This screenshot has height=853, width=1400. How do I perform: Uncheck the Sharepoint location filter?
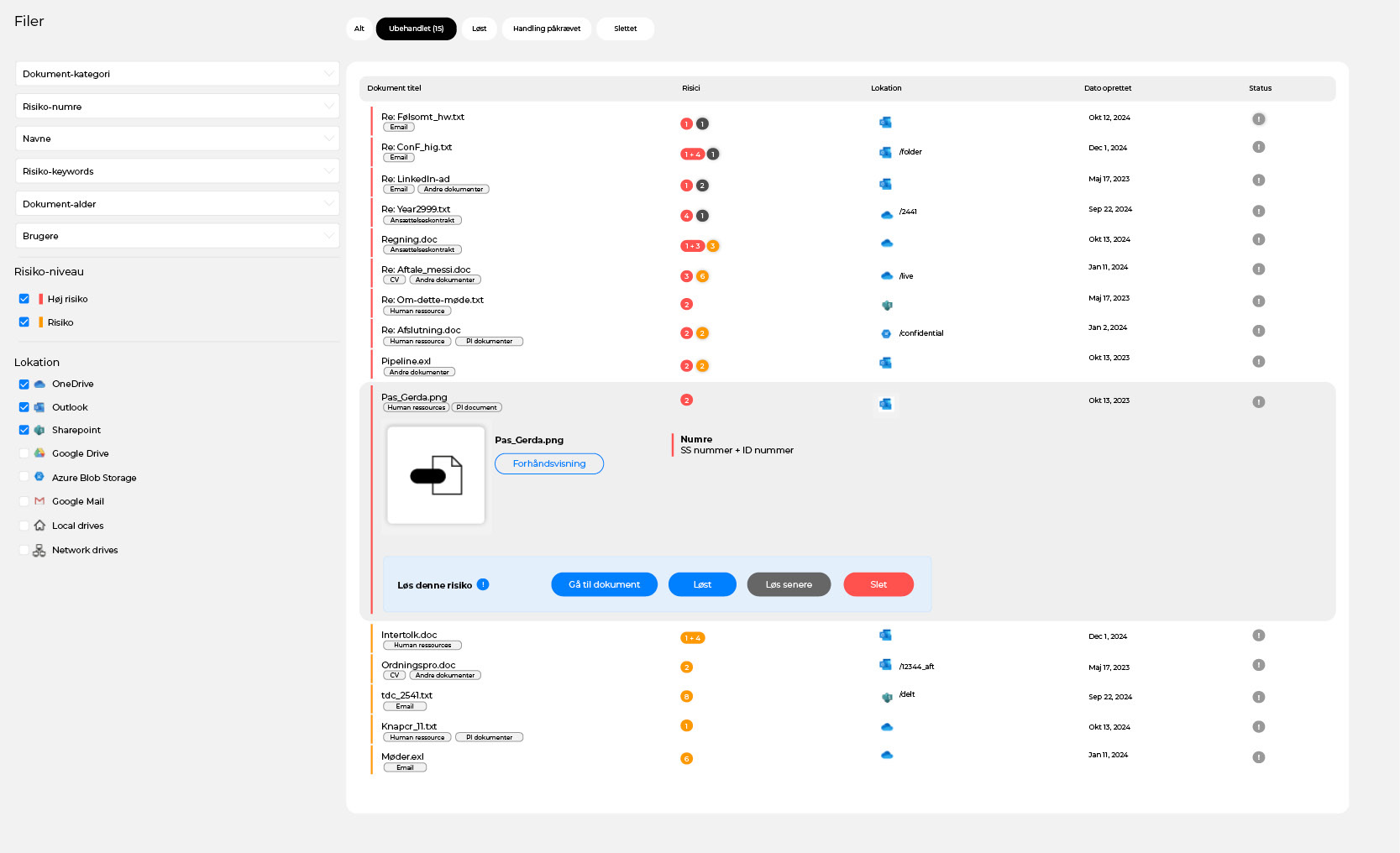(x=24, y=430)
